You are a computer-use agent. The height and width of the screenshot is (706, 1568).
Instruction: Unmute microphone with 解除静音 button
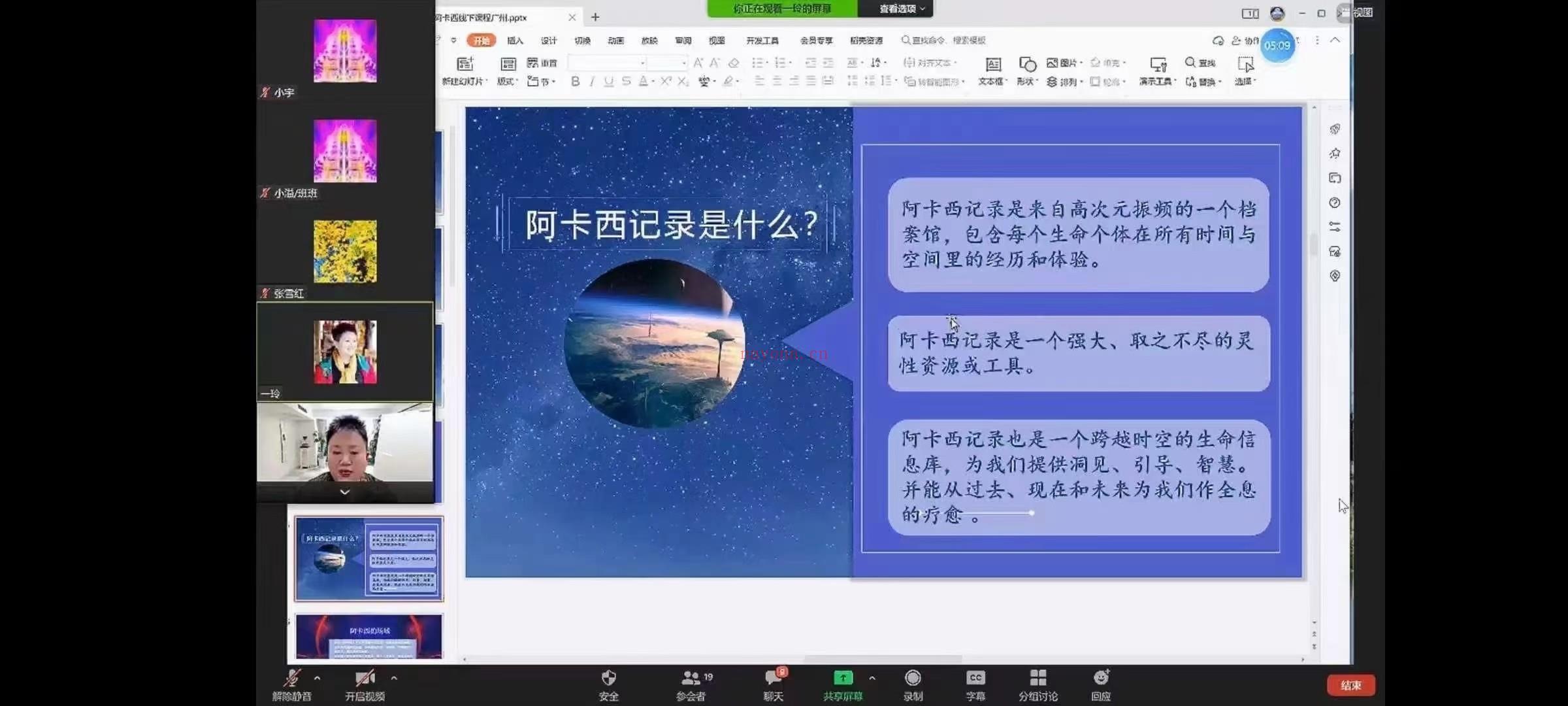291,684
